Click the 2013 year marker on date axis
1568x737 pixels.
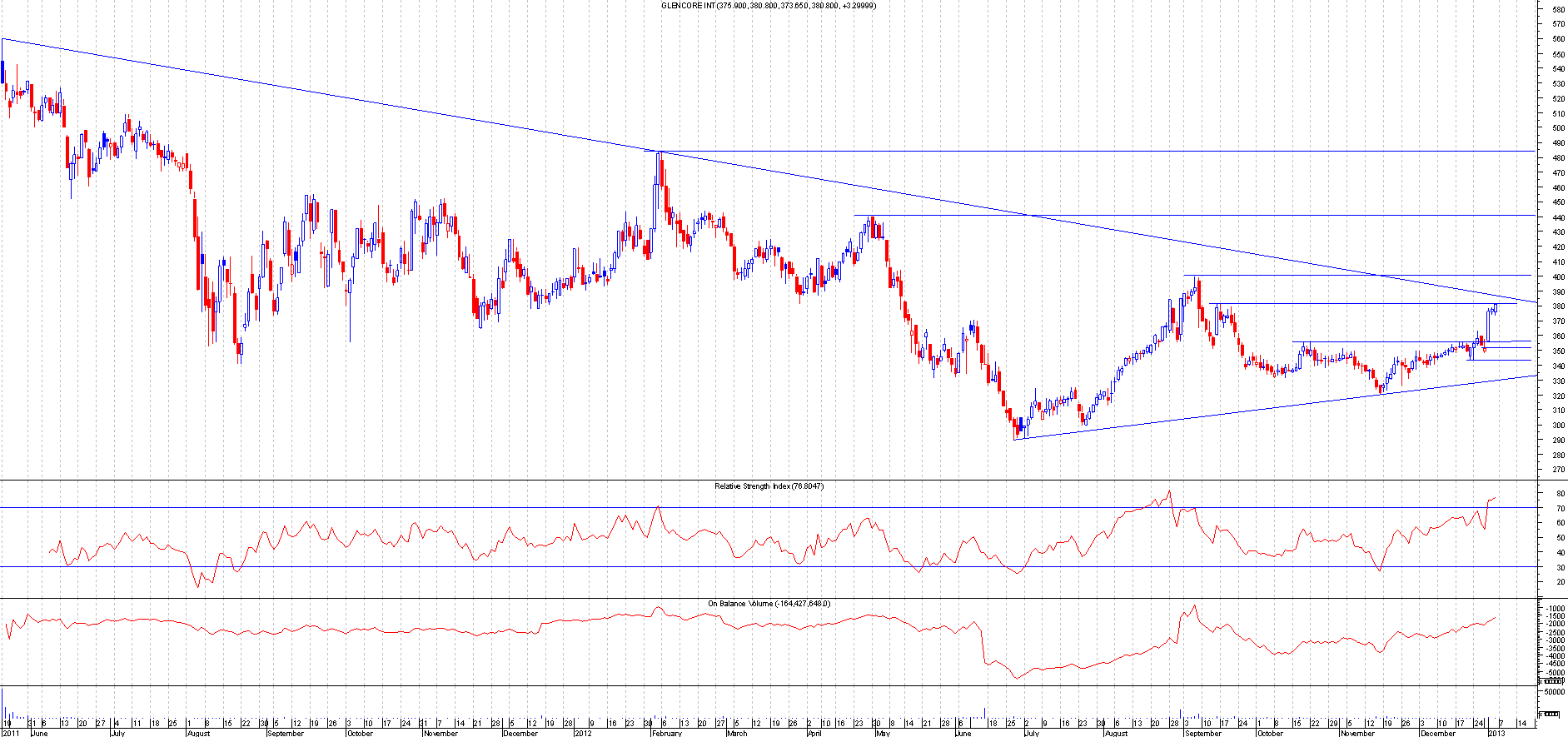click(x=1496, y=733)
